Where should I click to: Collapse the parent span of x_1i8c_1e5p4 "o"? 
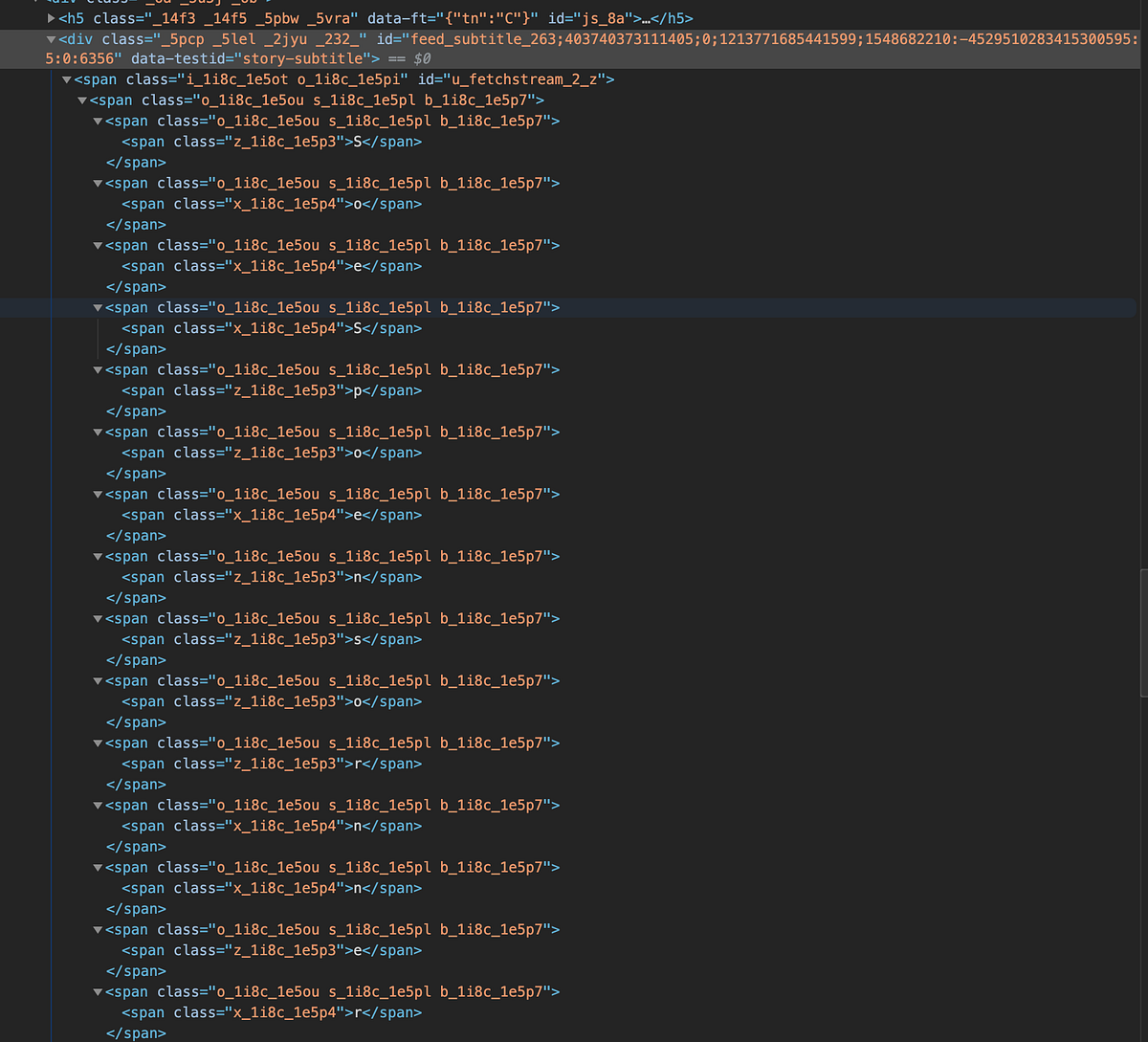pyautogui.click(x=98, y=184)
